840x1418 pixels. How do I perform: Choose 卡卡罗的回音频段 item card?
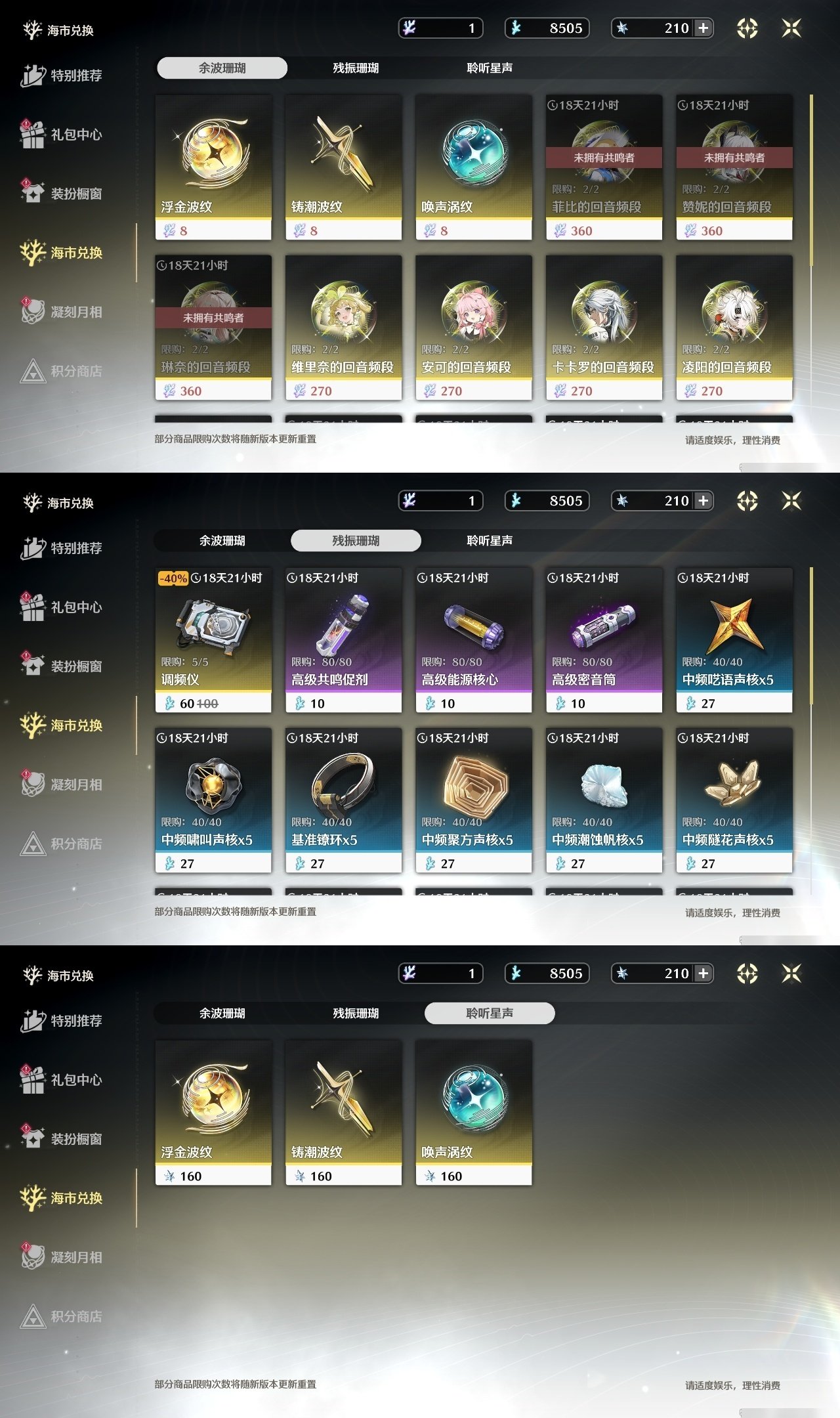click(604, 328)
